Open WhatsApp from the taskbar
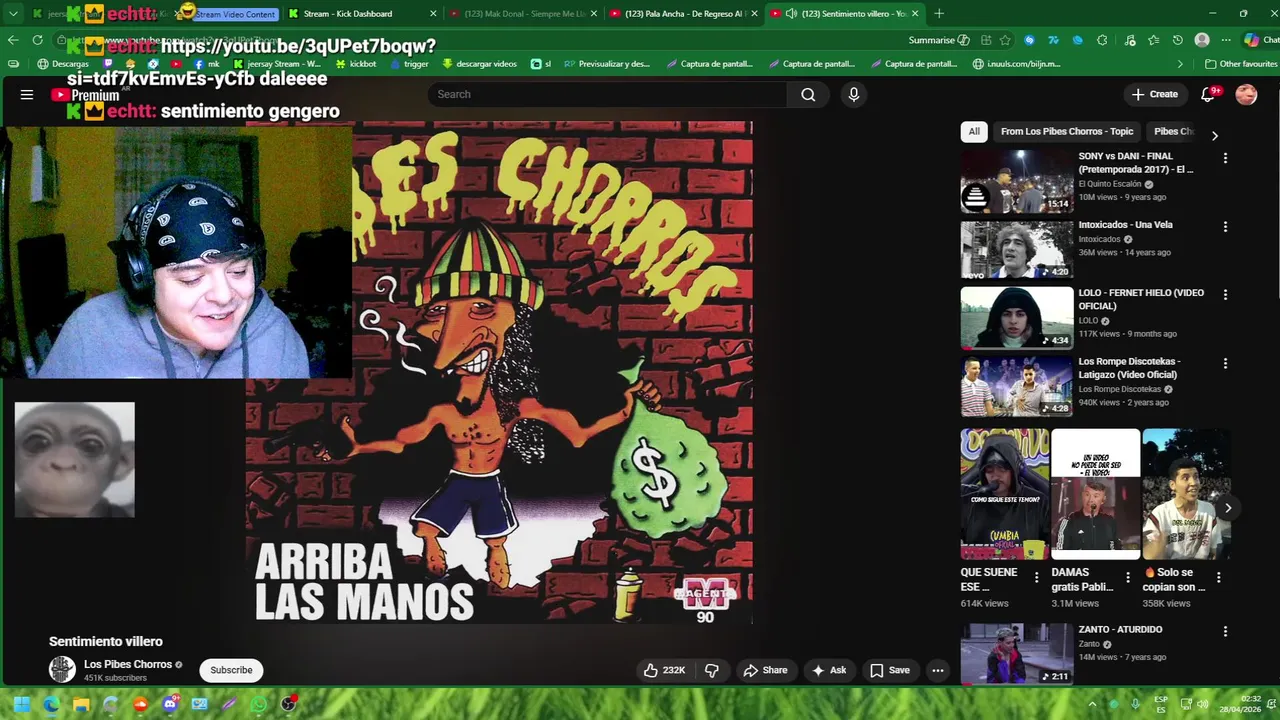Viewport: 1280px width, 720px height. (x=259, y=704)
